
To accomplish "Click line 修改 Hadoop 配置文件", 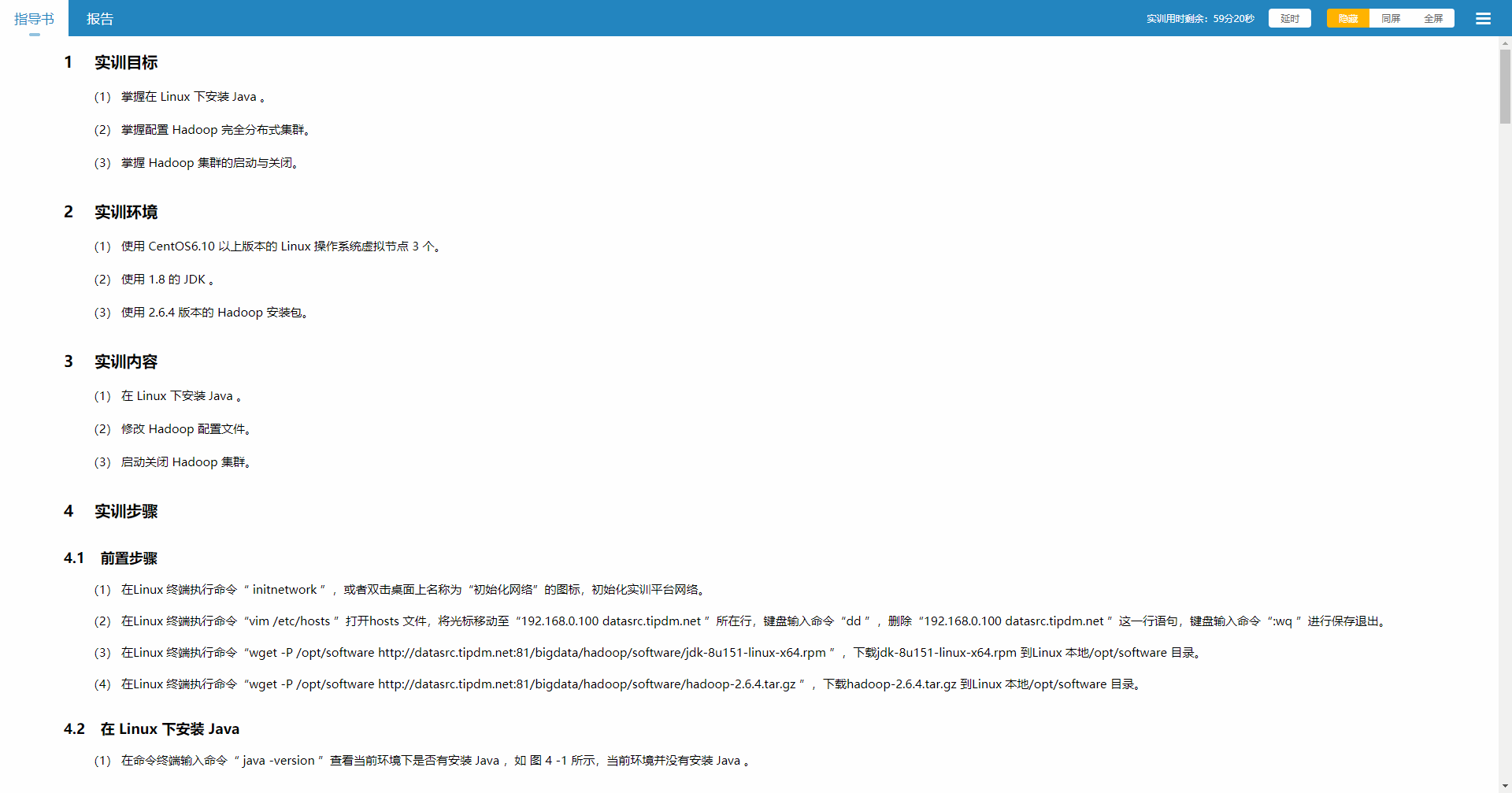I will coord(173,429).
